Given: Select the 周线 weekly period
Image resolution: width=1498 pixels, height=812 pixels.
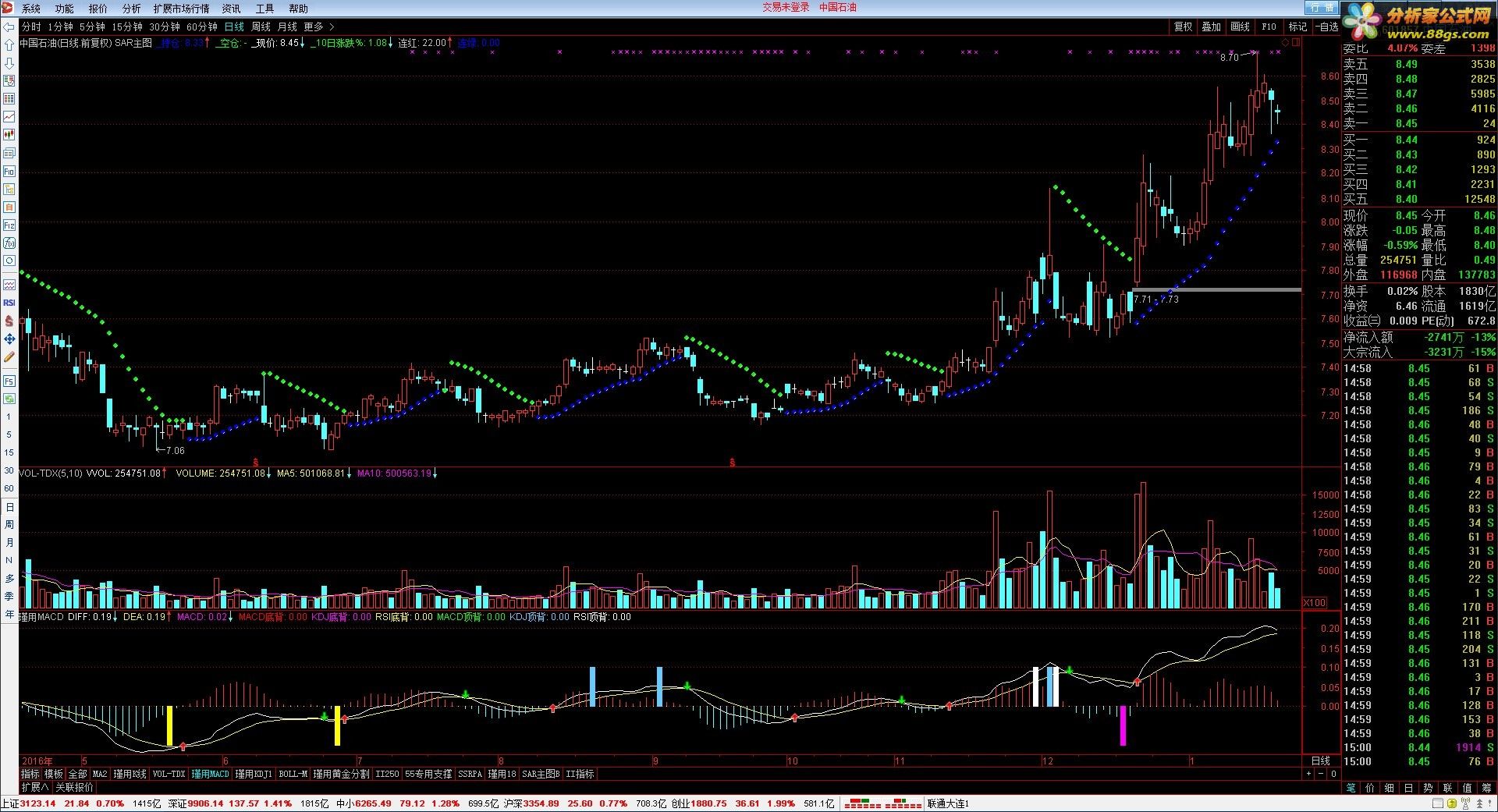Looking at the screenshot, I should (261, 27).
